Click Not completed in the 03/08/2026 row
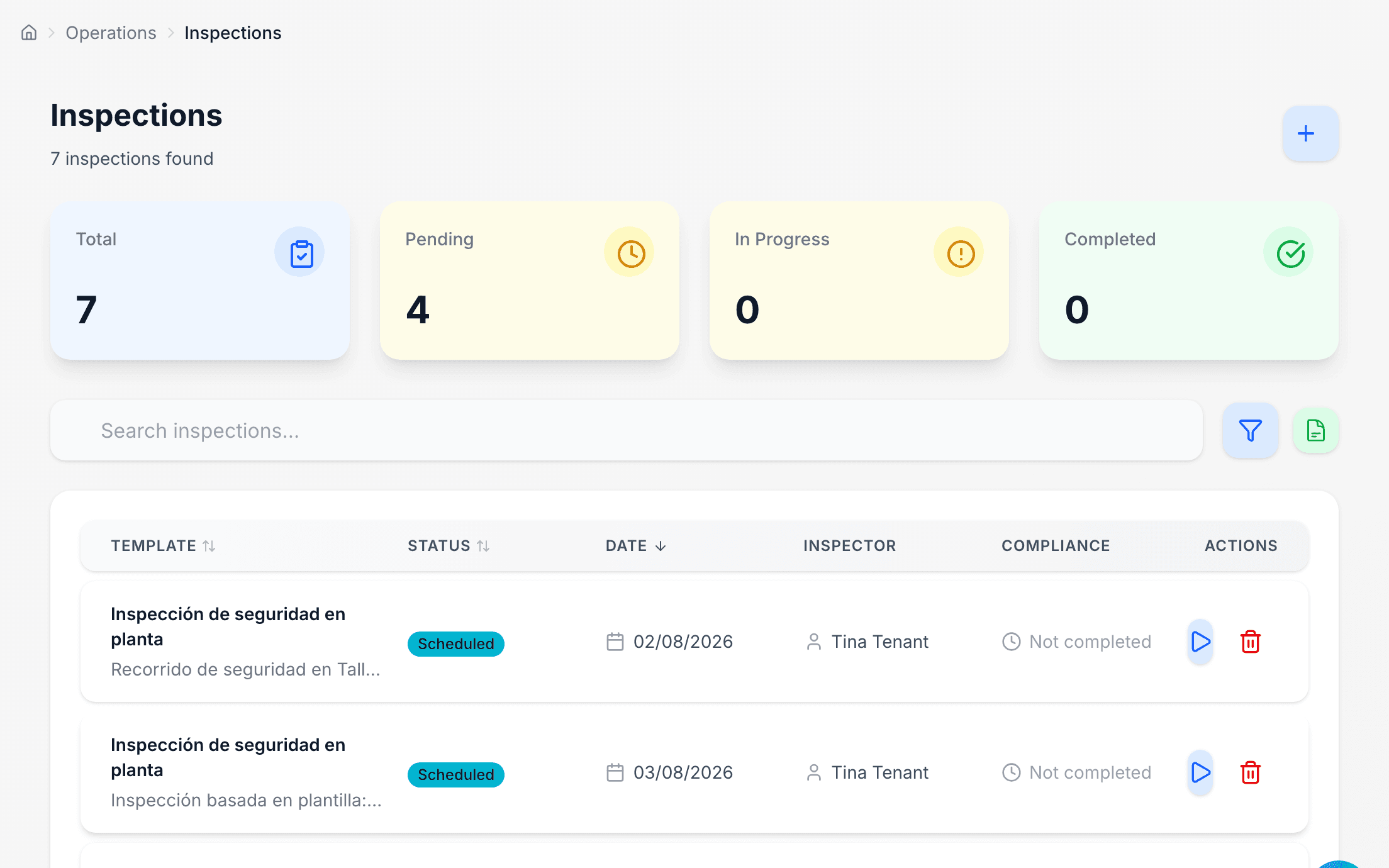Screen dimensions: 1389x868 pos(1090,772)
